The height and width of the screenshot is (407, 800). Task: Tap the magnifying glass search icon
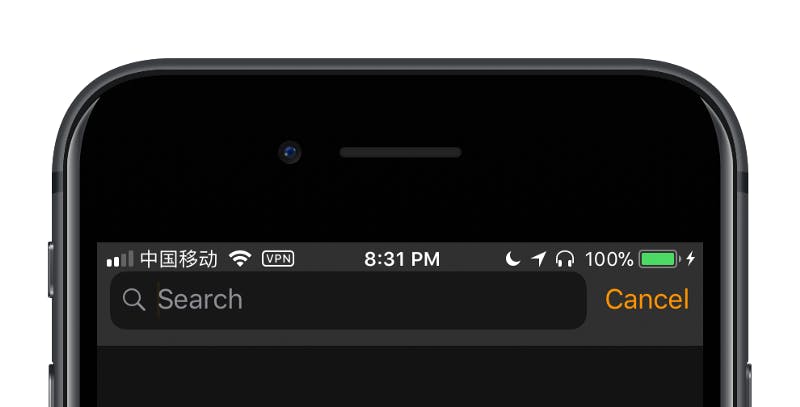(x=134, y=299)
